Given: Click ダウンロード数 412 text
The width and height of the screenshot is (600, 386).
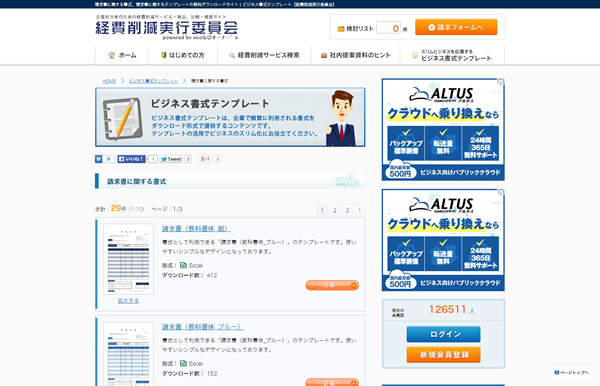Looking at the screenshot, I should pyautogui.click(x=189, y=275).
